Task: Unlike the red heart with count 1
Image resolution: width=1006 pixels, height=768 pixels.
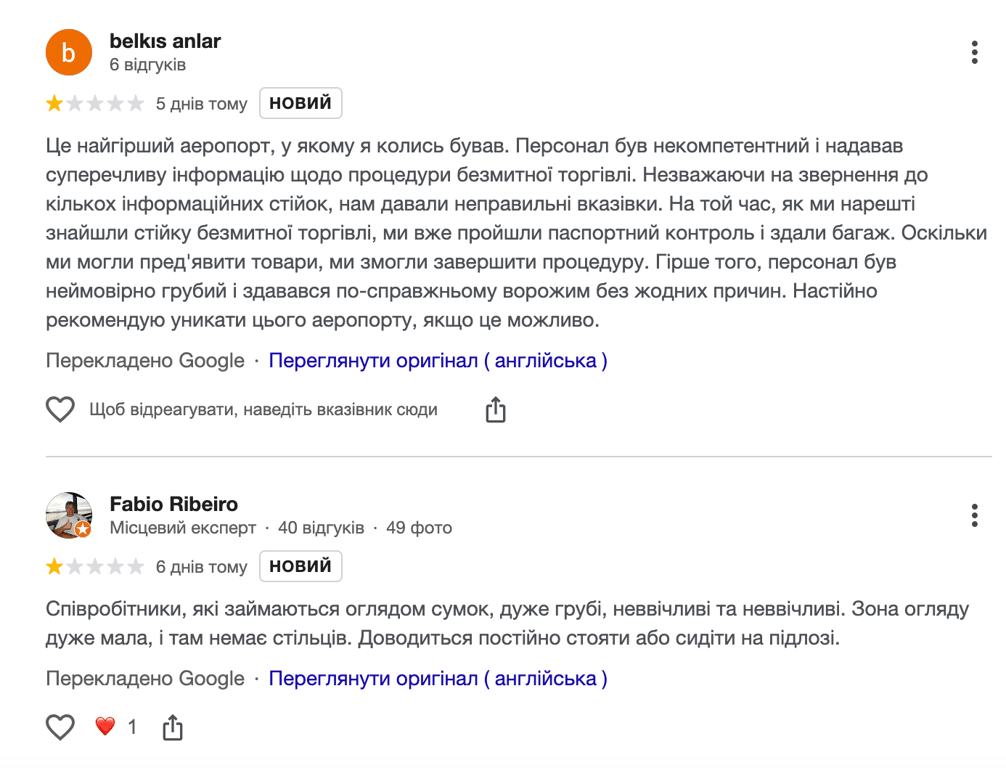Action: 106,724
